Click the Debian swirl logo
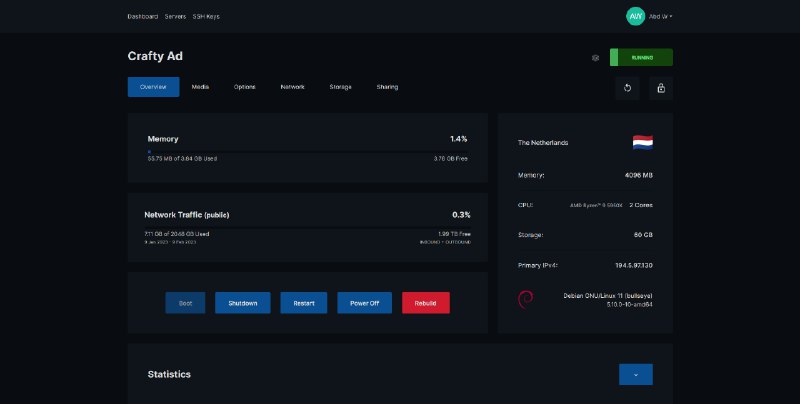This screenshot has width=800, height=404. coord(526,299)
